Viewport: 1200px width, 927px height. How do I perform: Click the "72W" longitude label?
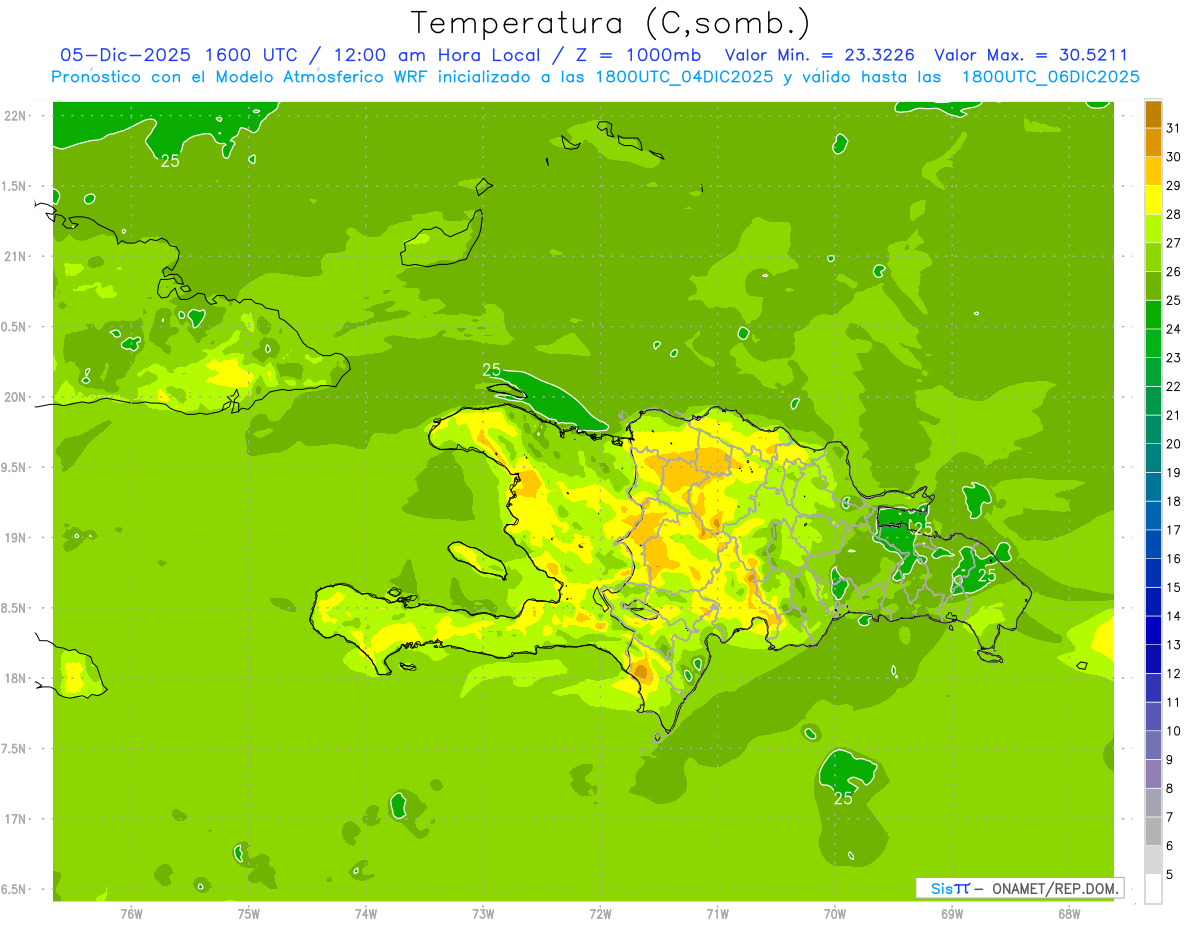(x=600, y=913)
